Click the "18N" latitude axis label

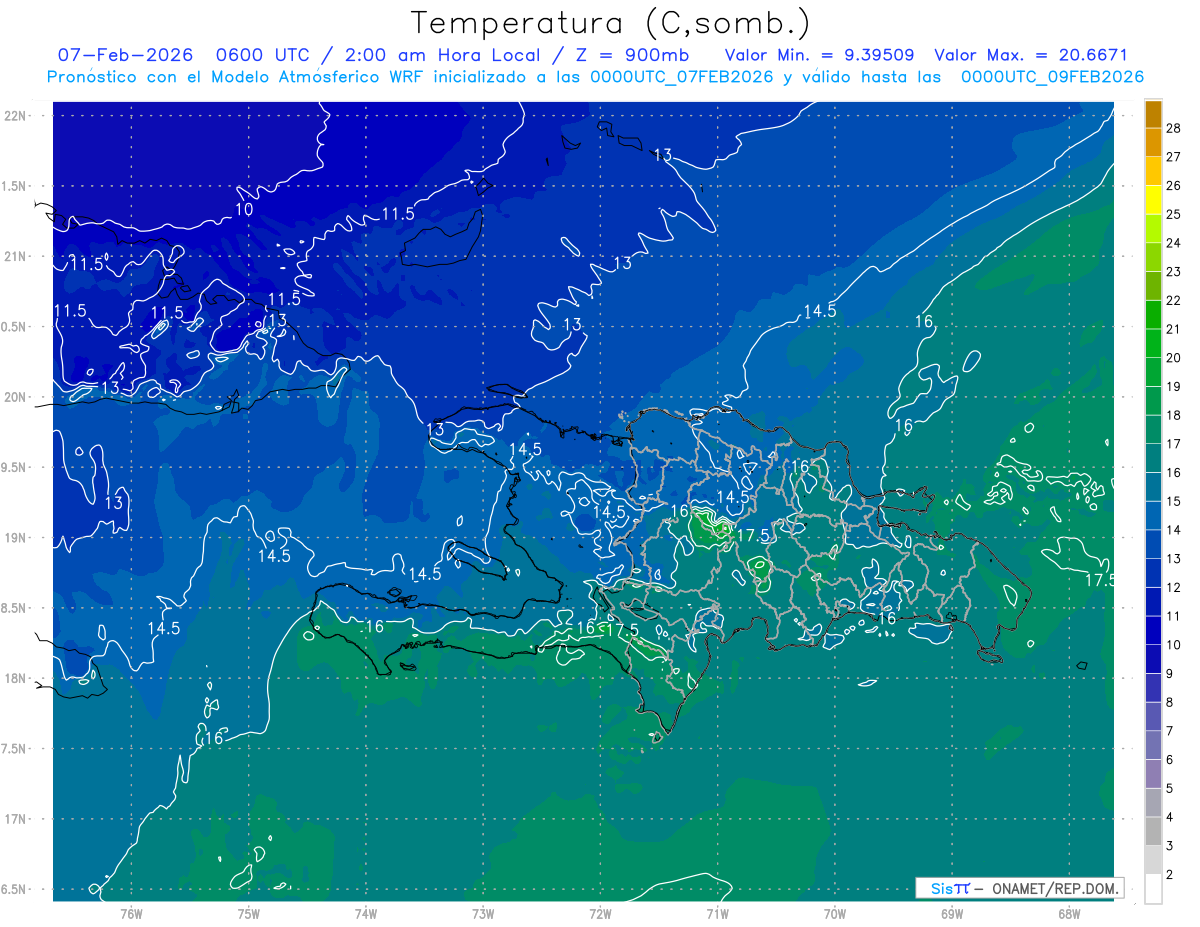point(15,678)
